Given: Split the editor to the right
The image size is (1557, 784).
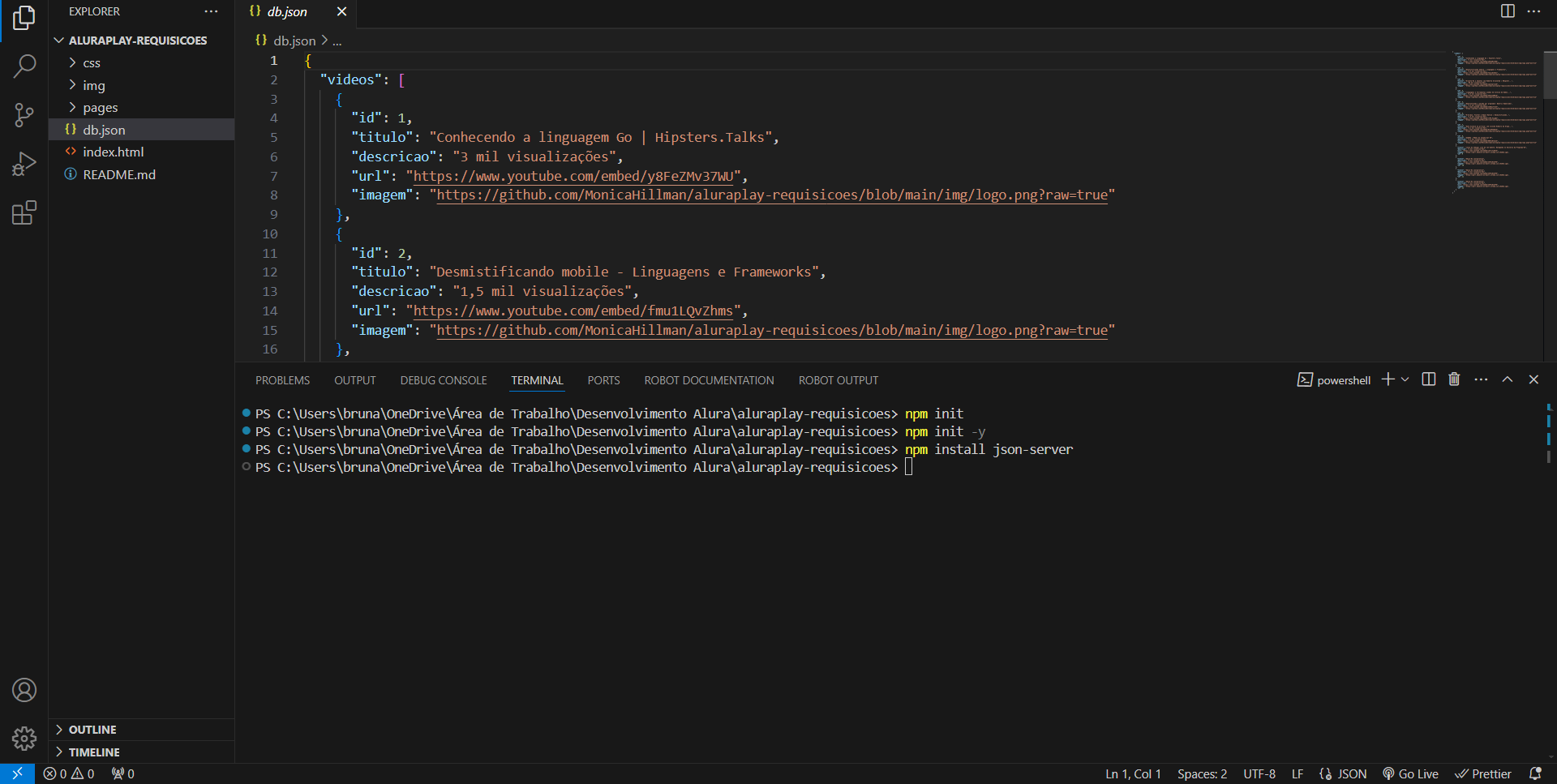Looking at the screenshot, I should pos(1508,11).
